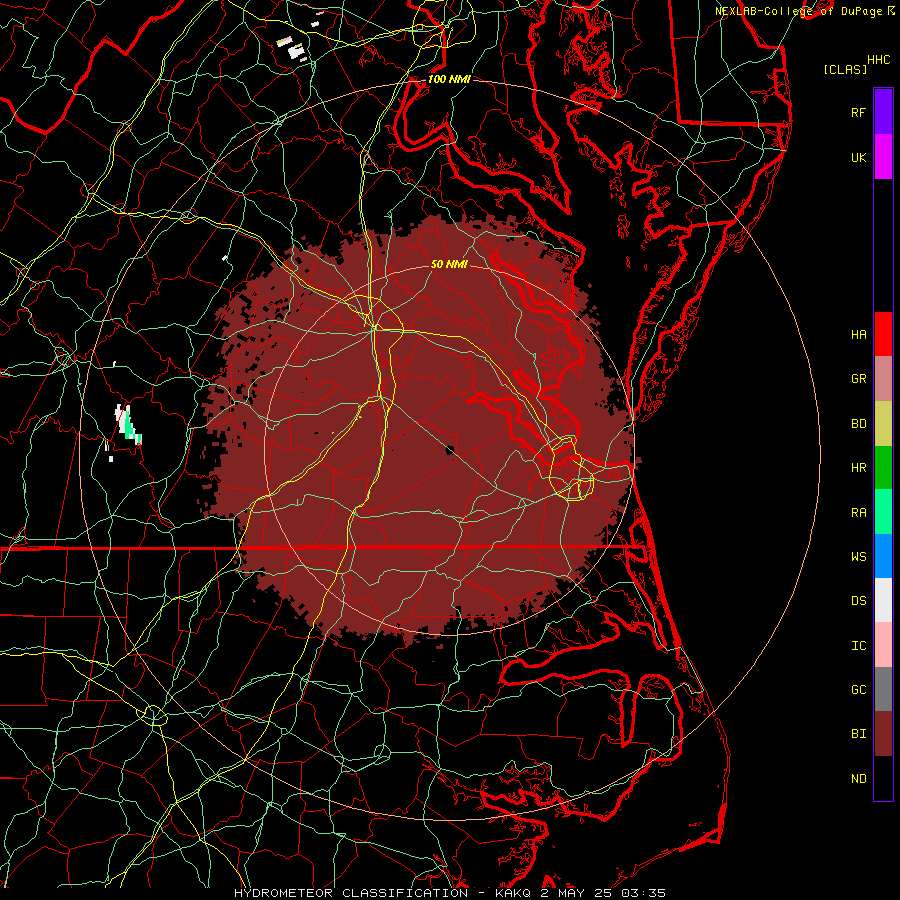
Task: Click the GC legend label
Action: point(858,689)
